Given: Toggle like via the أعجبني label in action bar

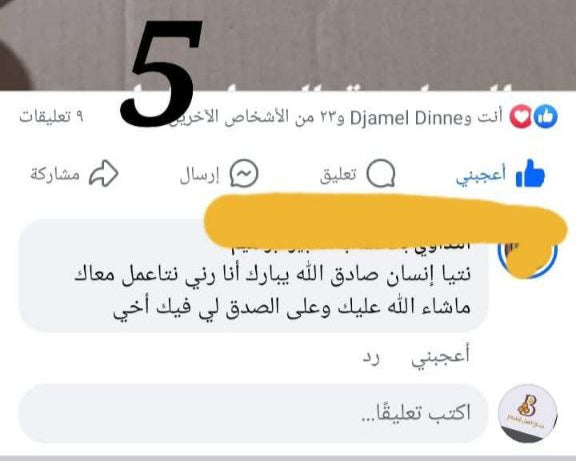Looking at the screenshot, I should point(481,174).
